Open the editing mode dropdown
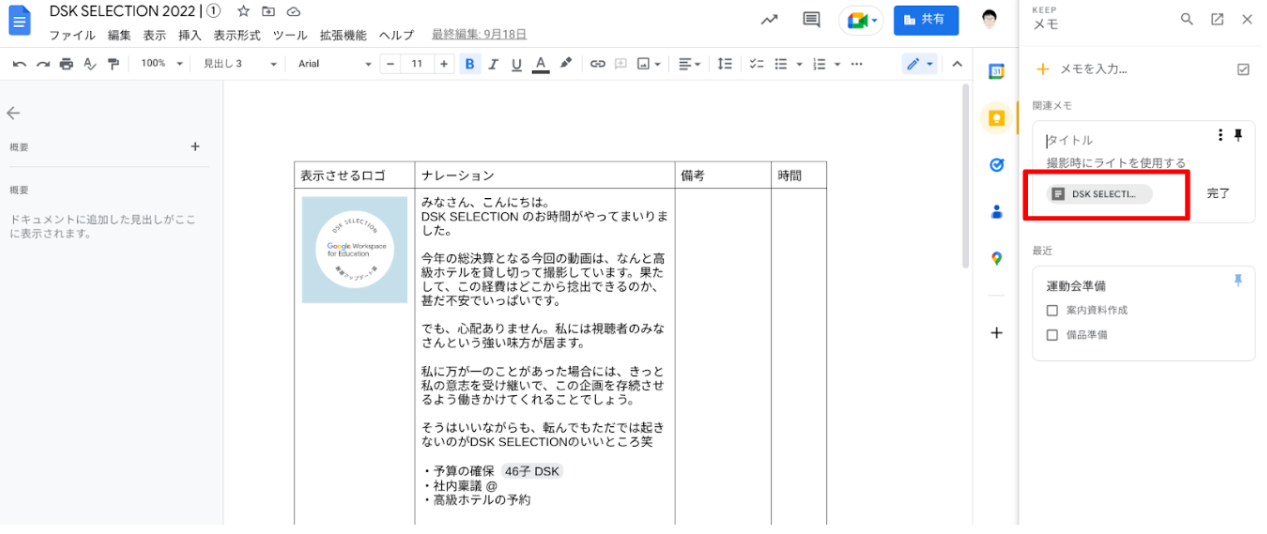The image size is (1267, 534). click(920, 64)
